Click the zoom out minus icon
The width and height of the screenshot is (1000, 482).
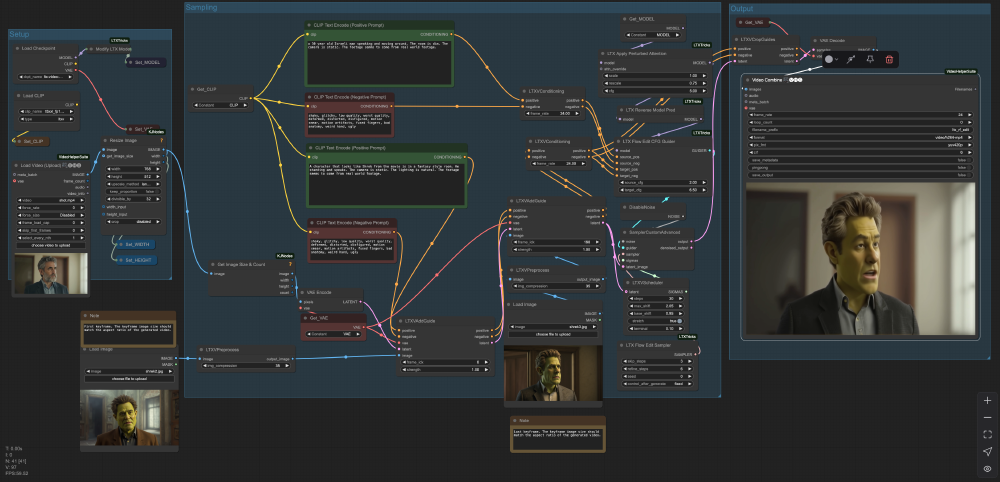tap(987, 417)
